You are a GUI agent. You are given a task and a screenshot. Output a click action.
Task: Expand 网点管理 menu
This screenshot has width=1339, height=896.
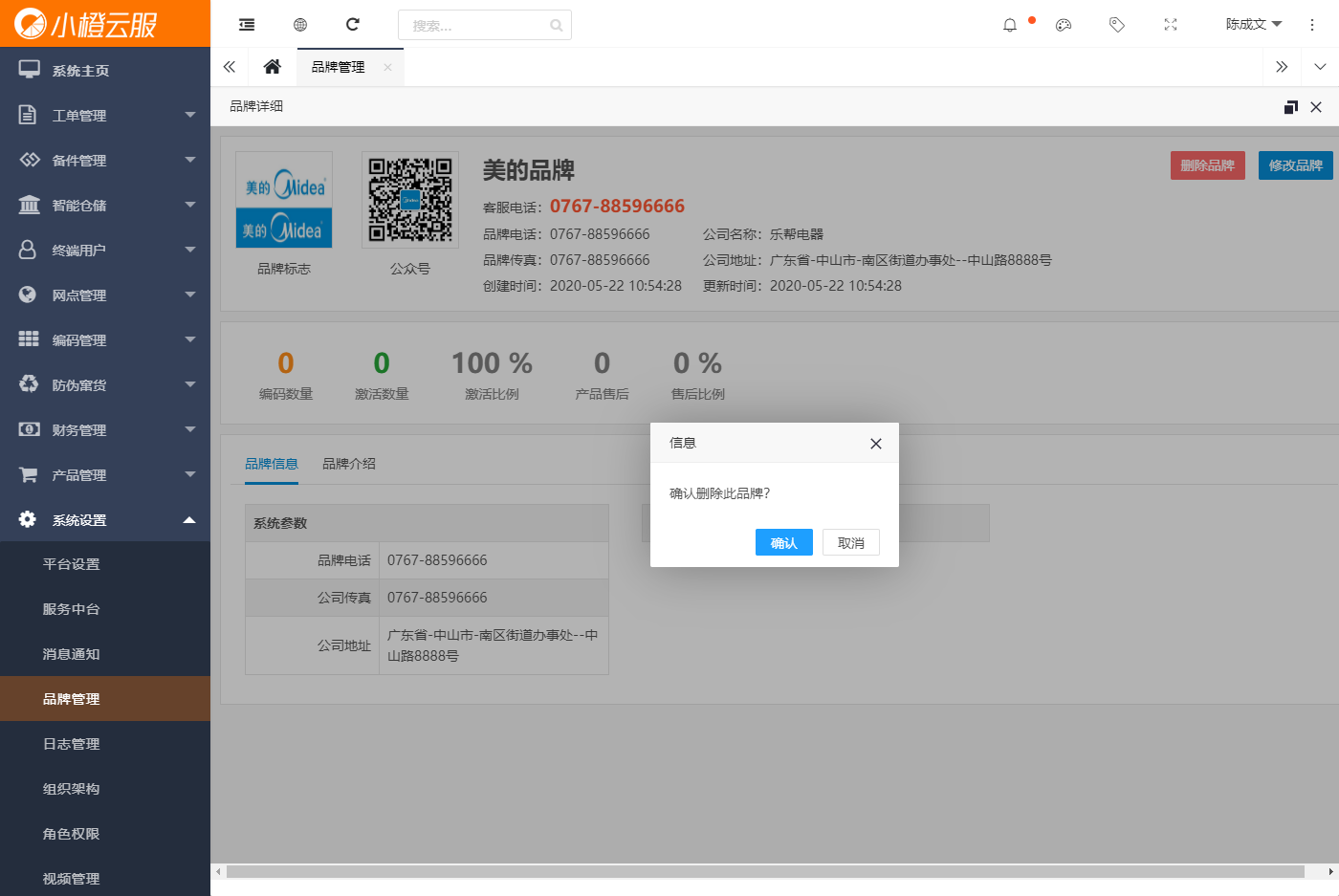pos(105,295)
